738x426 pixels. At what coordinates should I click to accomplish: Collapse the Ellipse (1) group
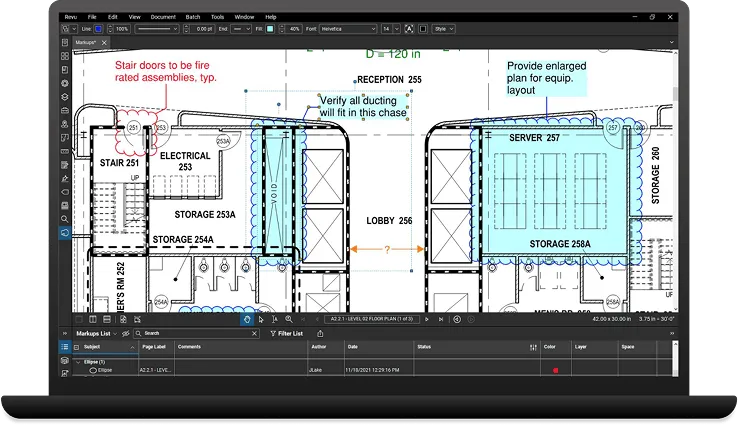coord(79,362)
